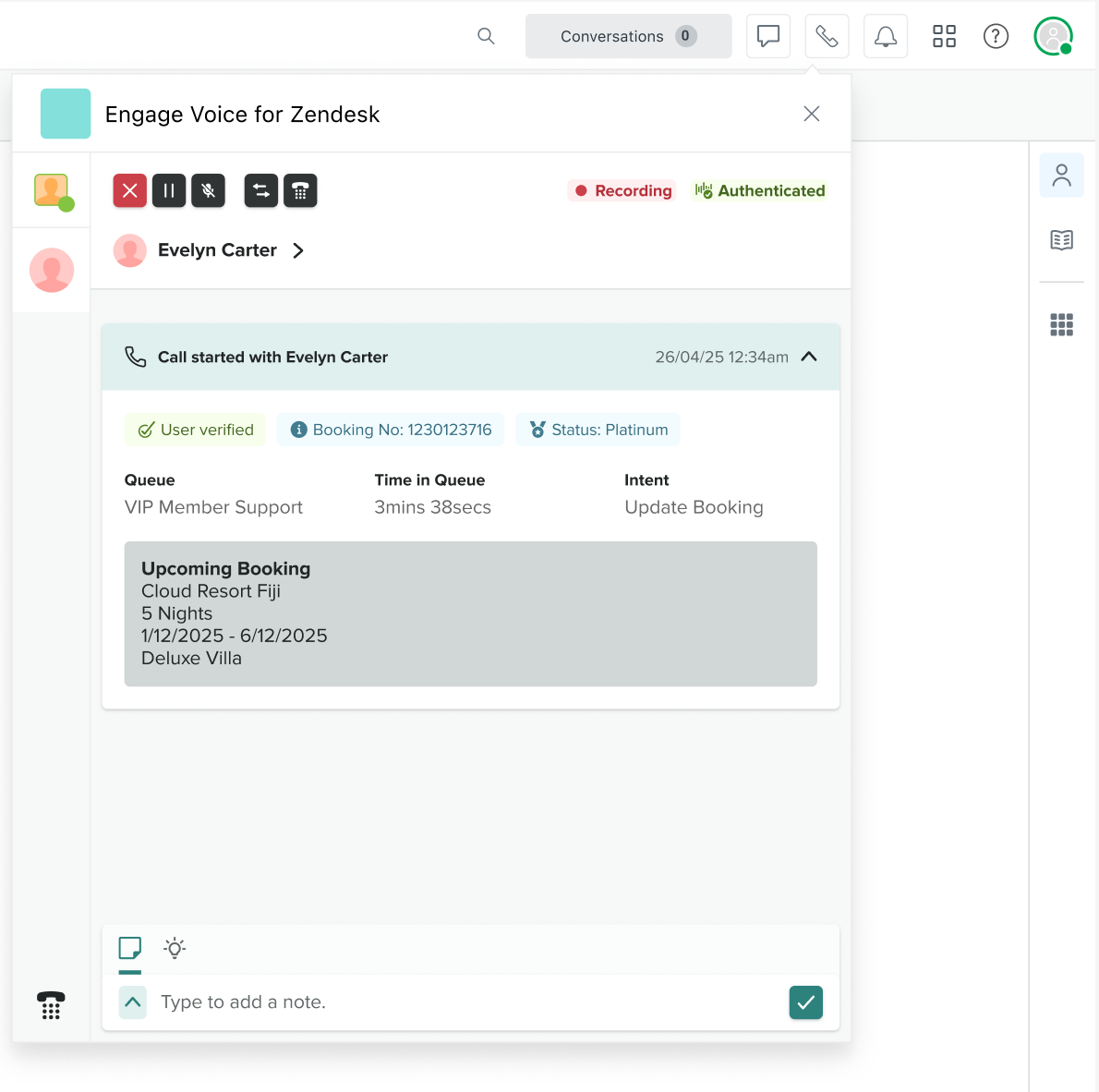The height and width of the screenshot is (1092, 1099).
Task: Click the 3mins 38secs queue time
Action: [x=432, y=507]
